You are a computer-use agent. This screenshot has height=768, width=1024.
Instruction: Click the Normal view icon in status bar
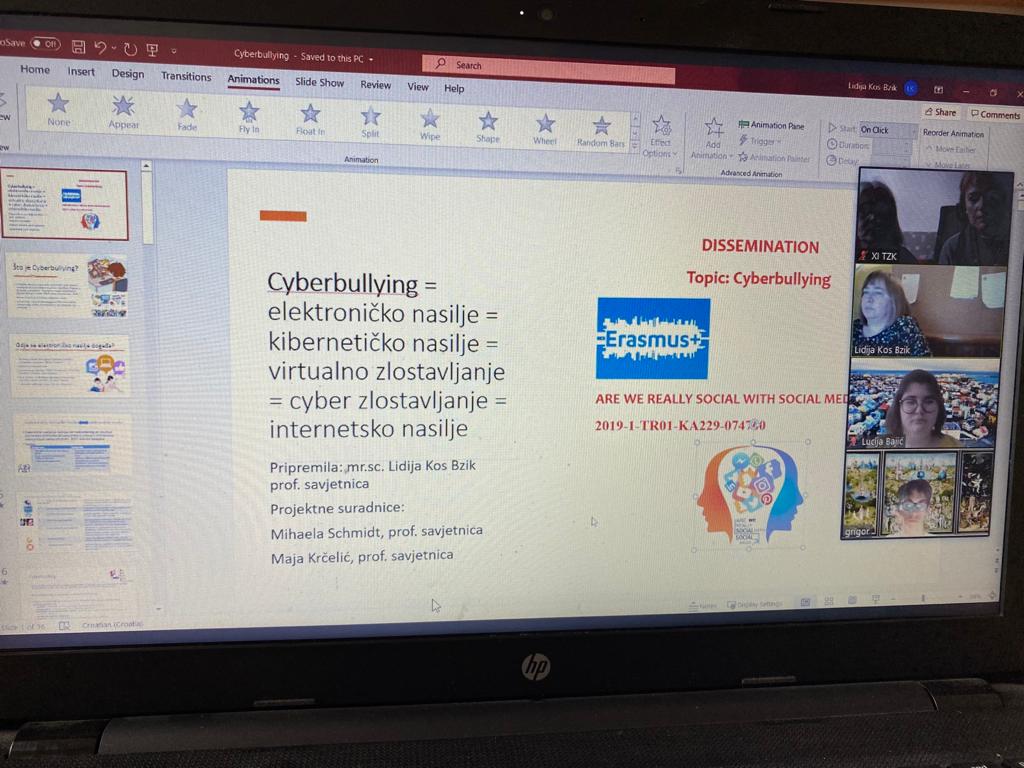pyautogui.click(x=805, y=601)
